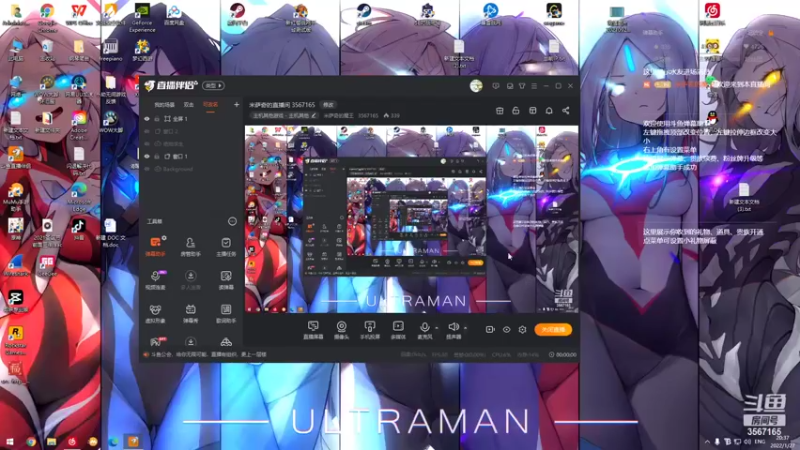Toggle the preview eye icon near the stream button
Screen dimensions: 800x450
506,330
